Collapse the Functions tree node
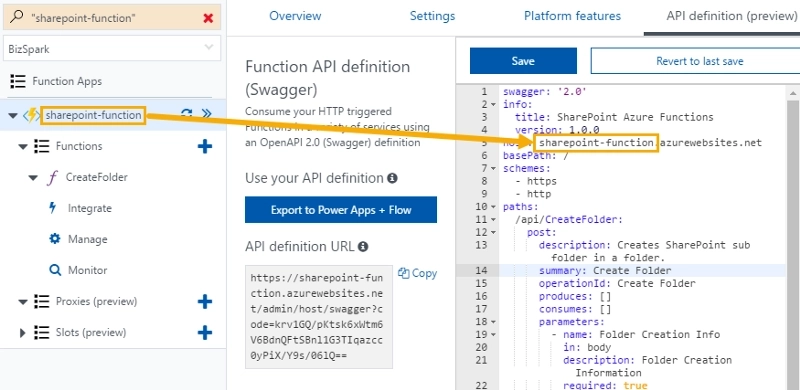The image size is (800, 390). [22, 147]
